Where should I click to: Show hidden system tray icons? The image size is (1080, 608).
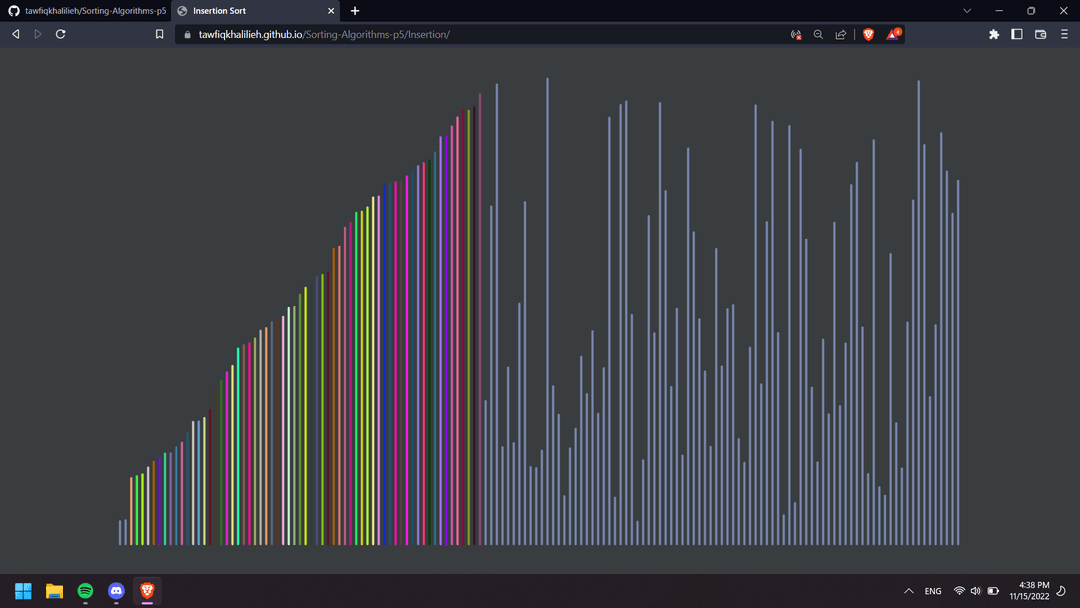908,591
